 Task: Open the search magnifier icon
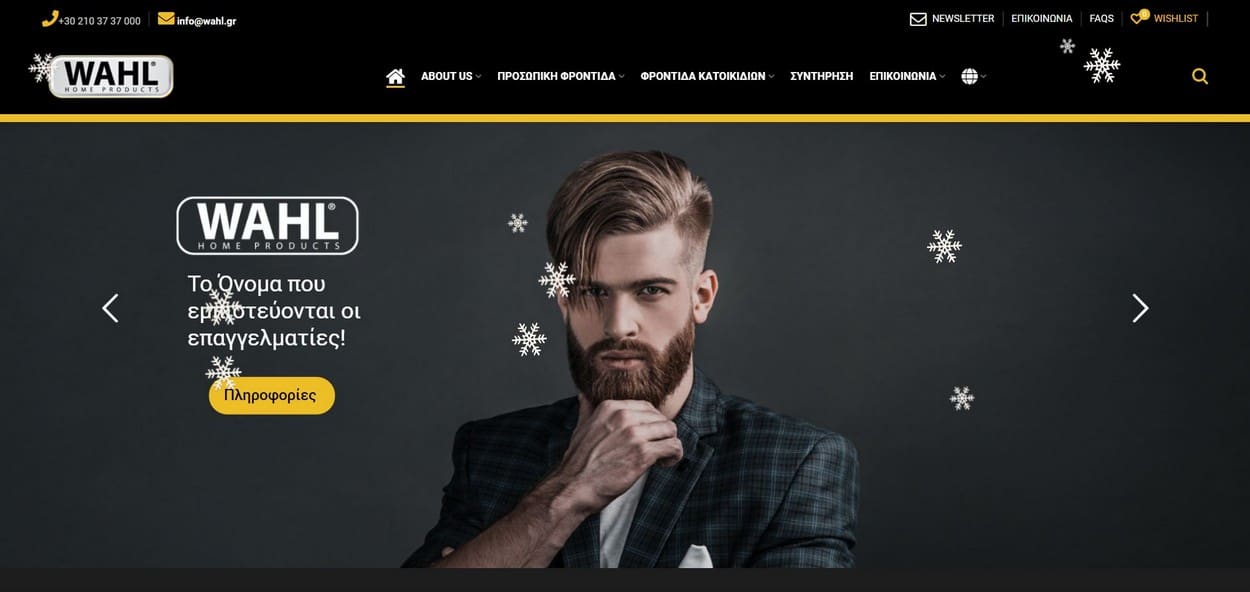[x=1200, y=76]
